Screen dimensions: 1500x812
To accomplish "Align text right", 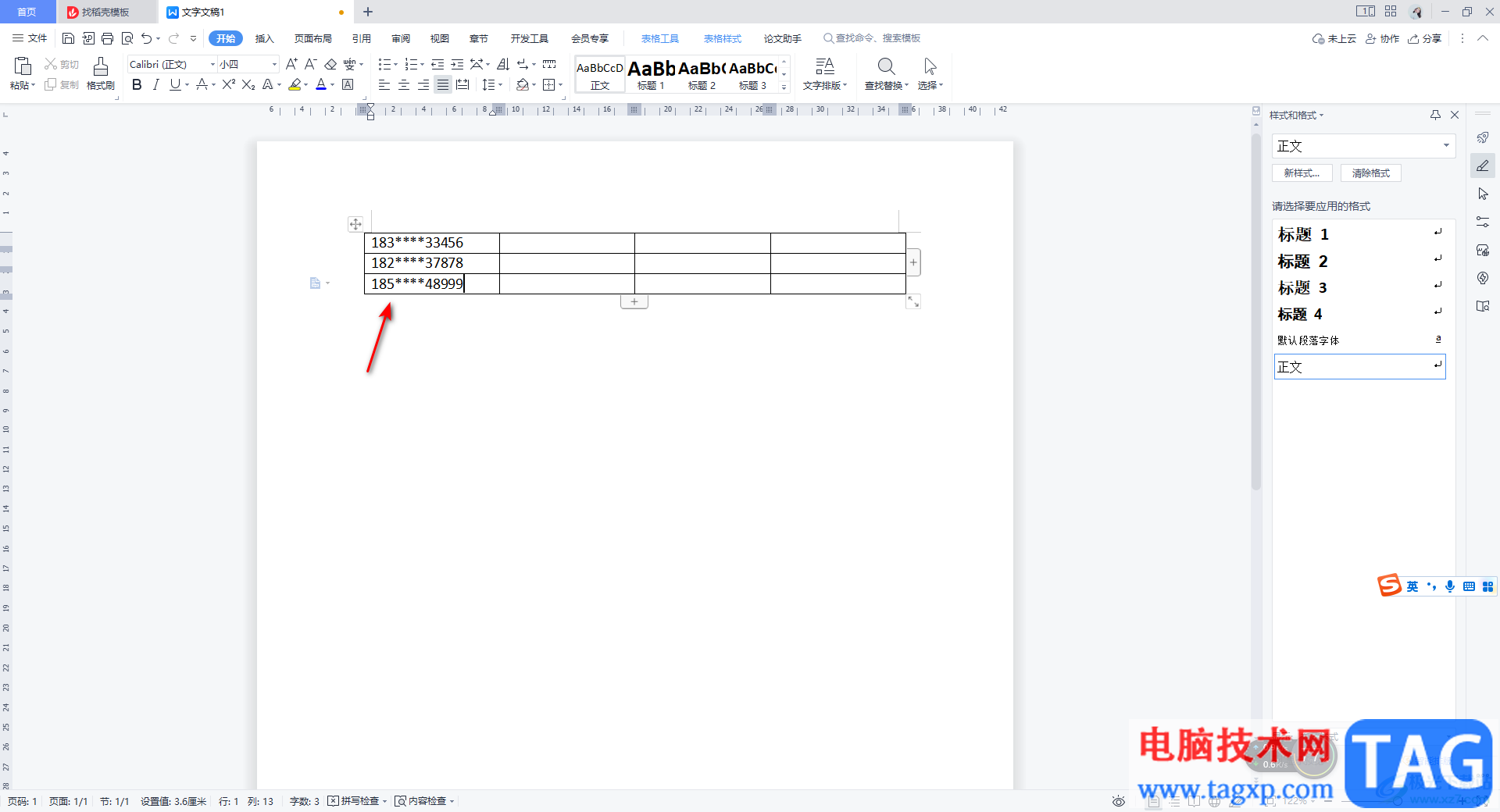I will [423, 84].
